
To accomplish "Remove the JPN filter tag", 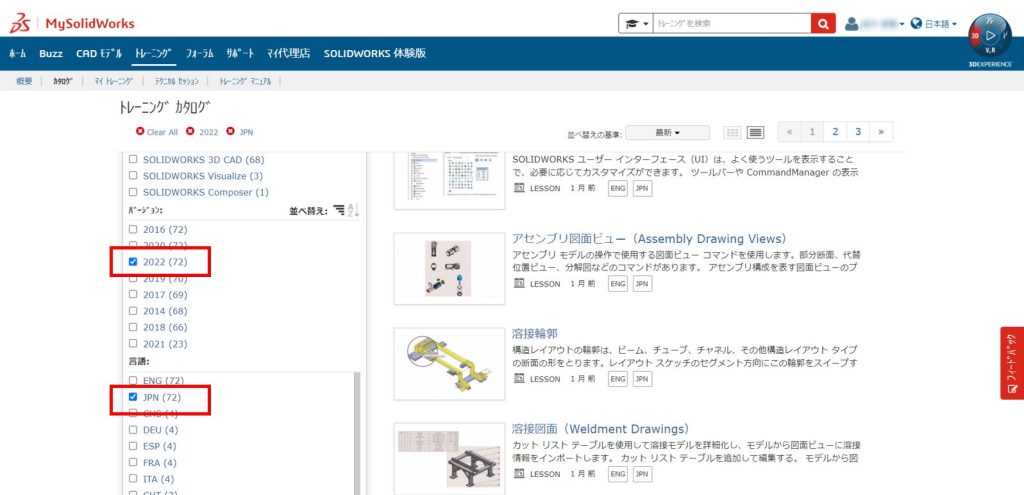I will [231, 131].
